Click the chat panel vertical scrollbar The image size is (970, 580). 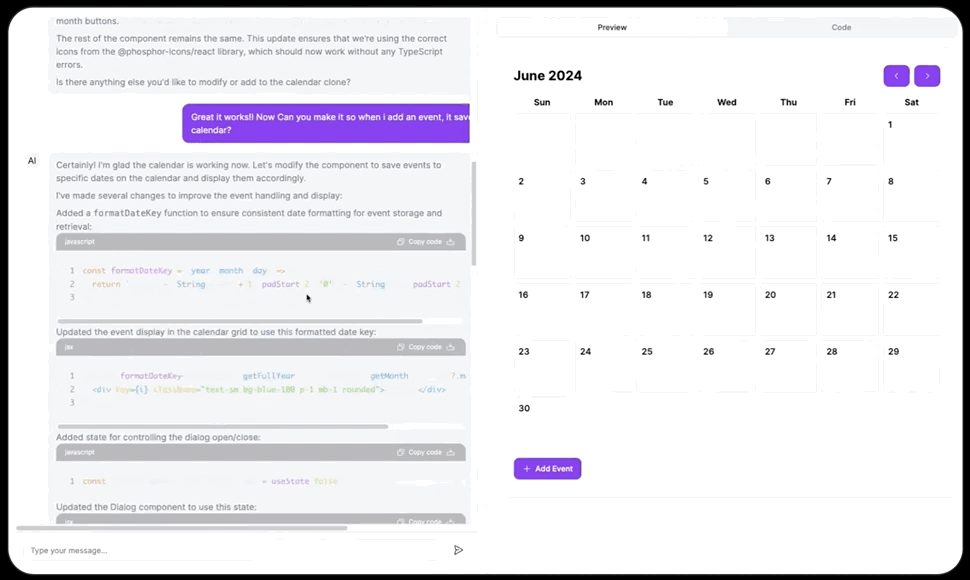(475, 210)
